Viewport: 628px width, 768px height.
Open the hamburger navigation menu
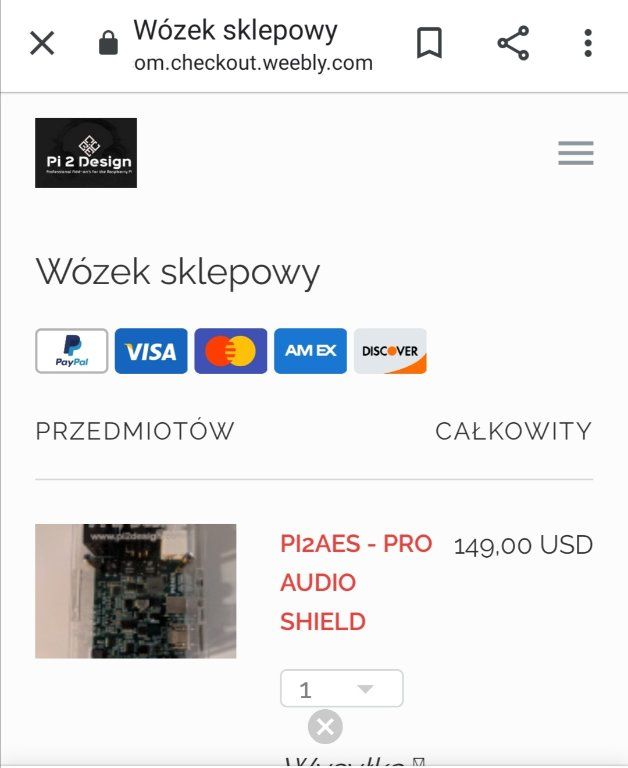click(576, 153)
